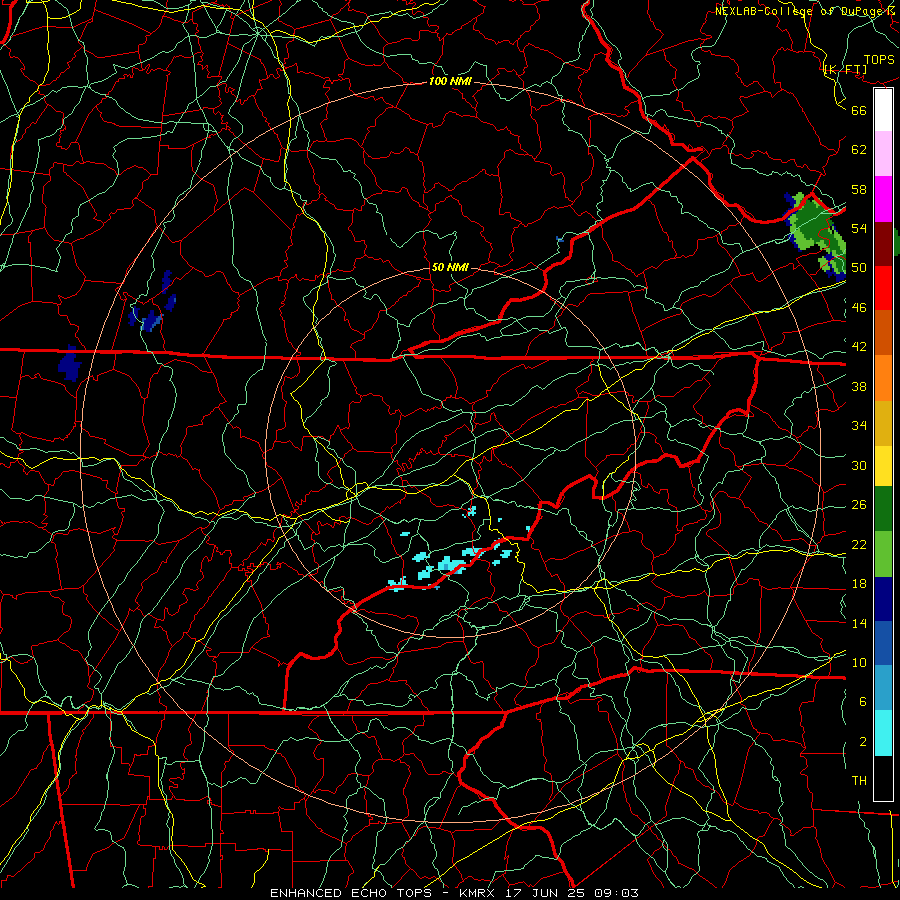
Task: Click the bright red swatch between 50 and 46
Action: (x=883, y=288)
